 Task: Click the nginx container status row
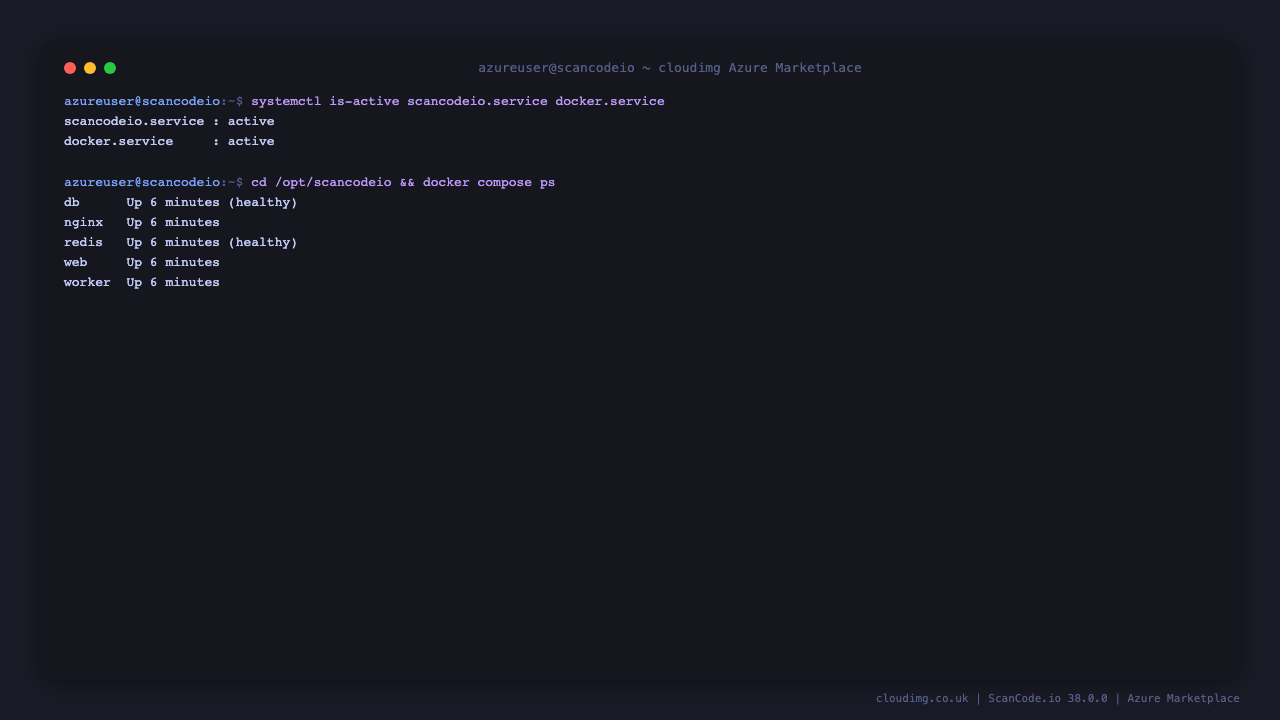[x=142, y=222]
